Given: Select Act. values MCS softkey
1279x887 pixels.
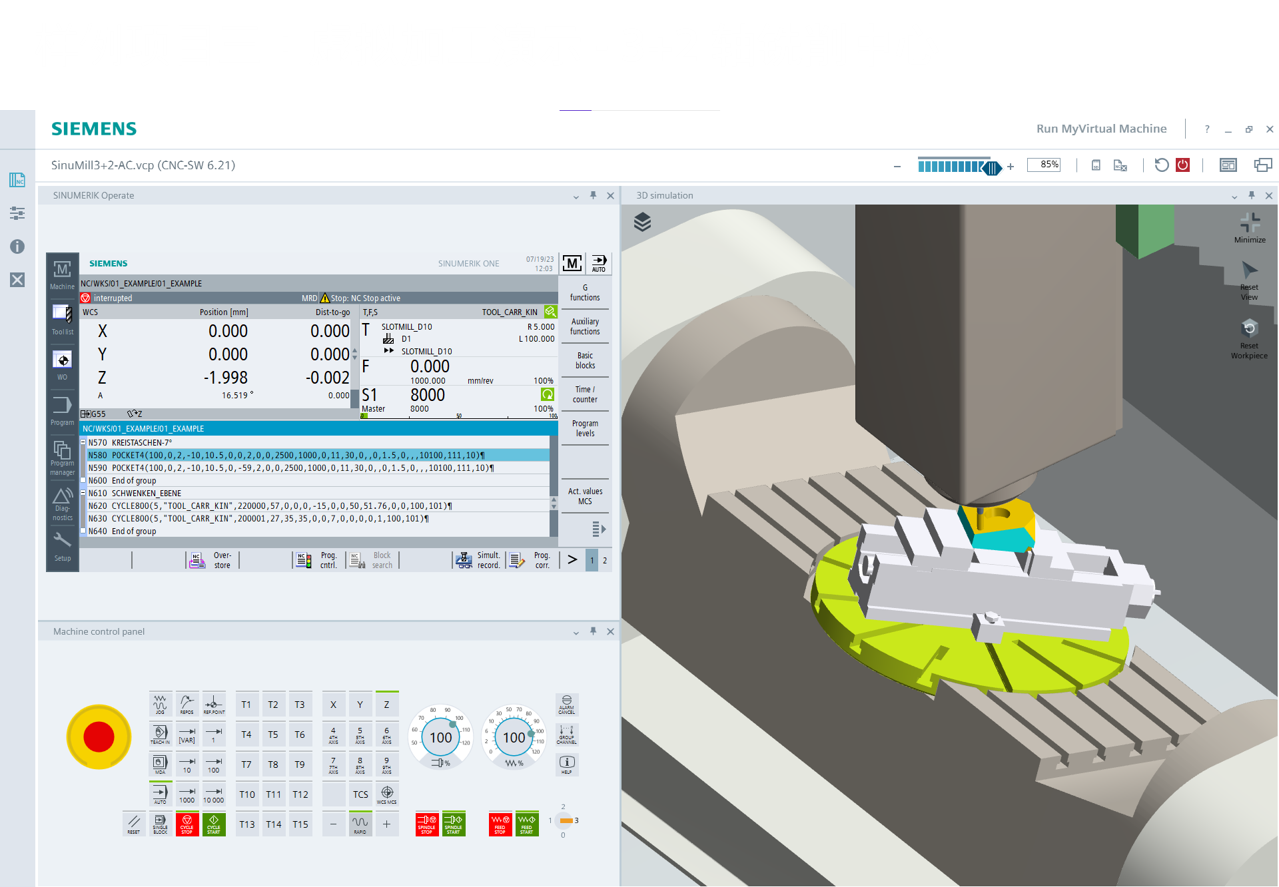Looking at the screenshot, I should click(585, 496).
